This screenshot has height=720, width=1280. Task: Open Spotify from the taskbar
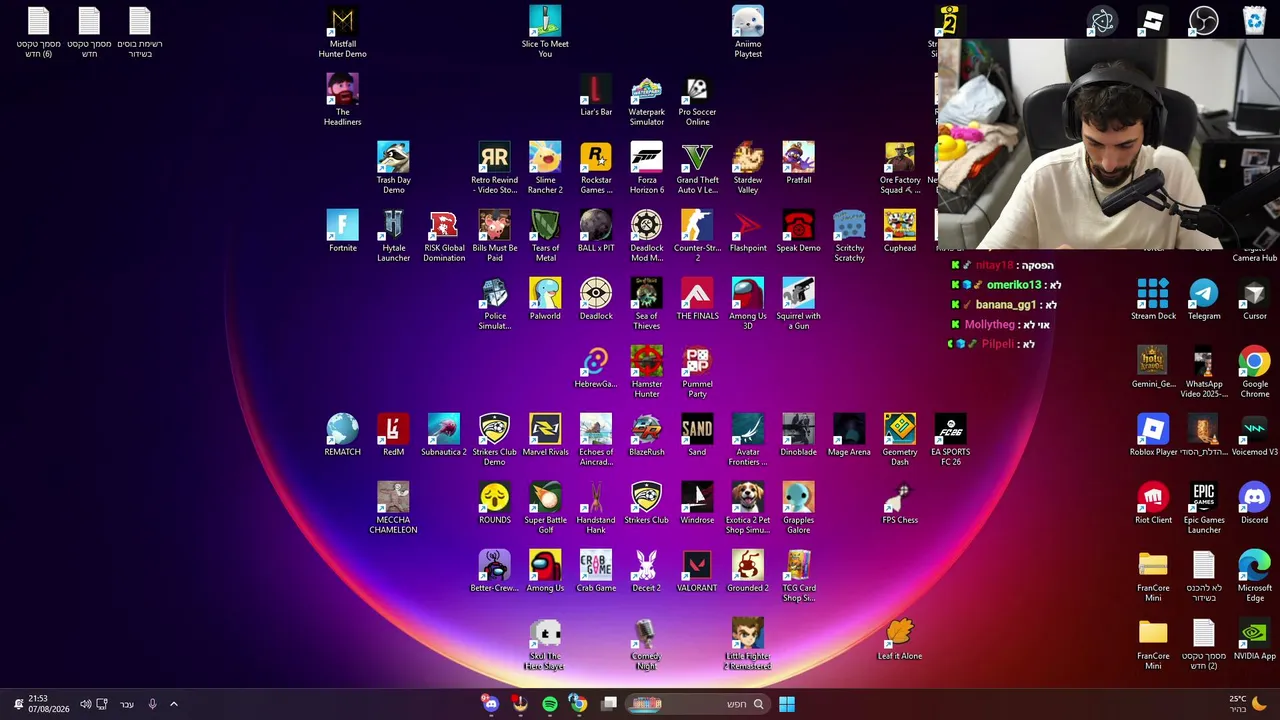pyautogui.click(x=550, y=704)
